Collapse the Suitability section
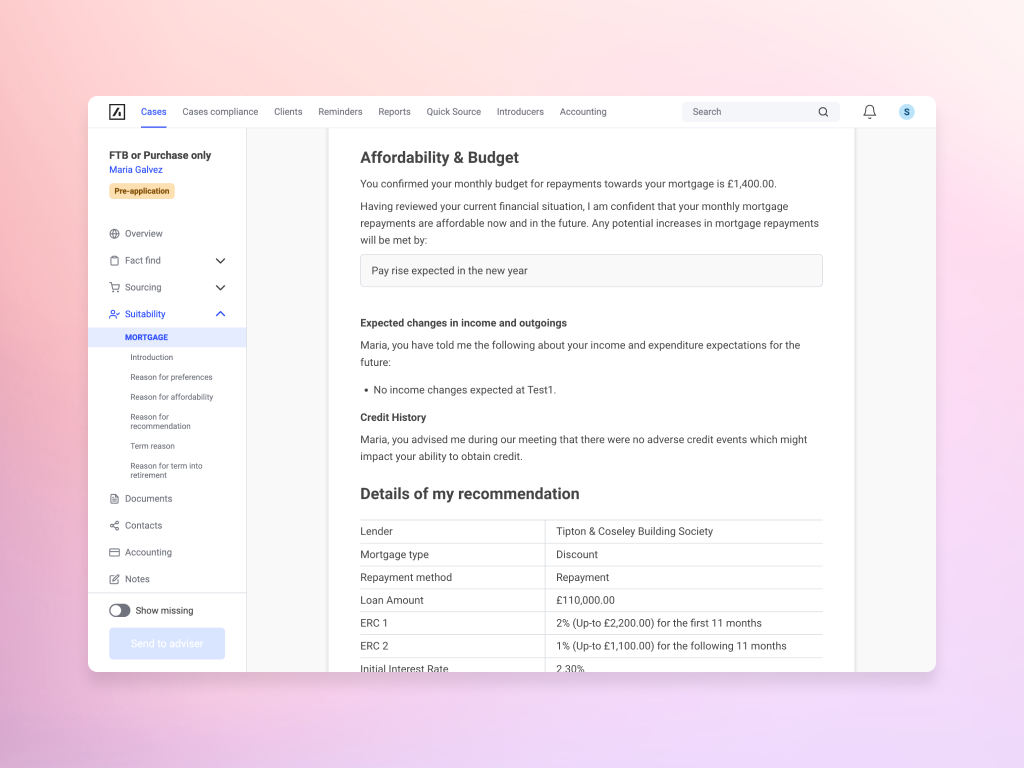This screenshot has width=1025, height=769. point(220,314)
